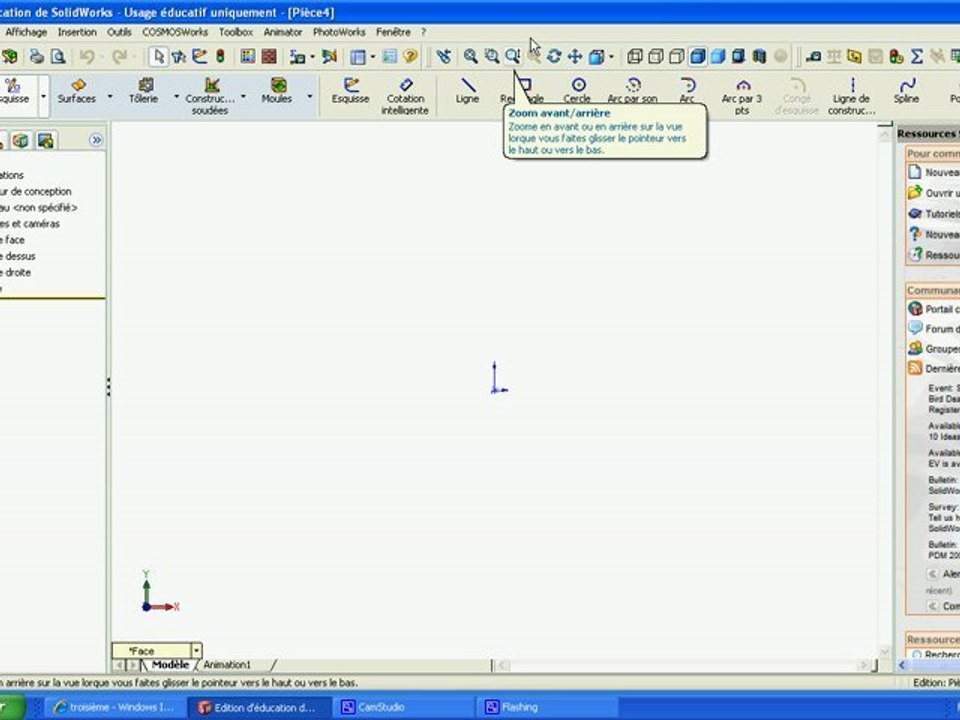Image resolution: width=960 pixels, height=720 pixels.
Task: Select the Ligne de construction tool
Action: click(851, 96)
